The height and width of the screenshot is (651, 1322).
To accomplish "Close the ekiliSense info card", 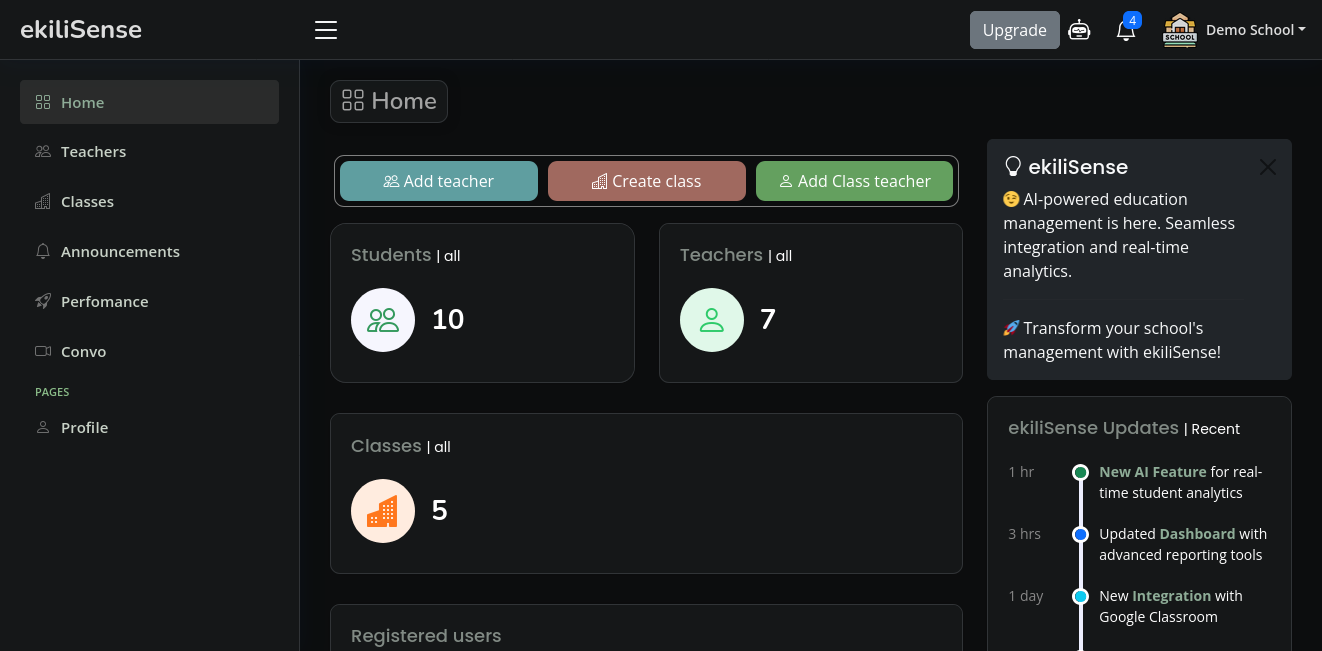I will tap(1267, 167).
